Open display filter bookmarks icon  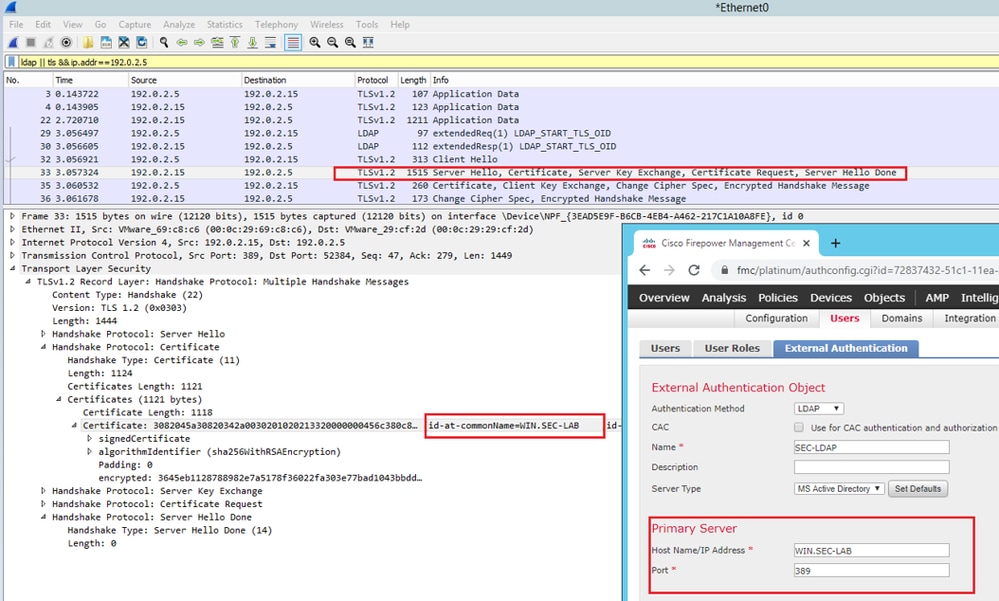pos(11,62)
